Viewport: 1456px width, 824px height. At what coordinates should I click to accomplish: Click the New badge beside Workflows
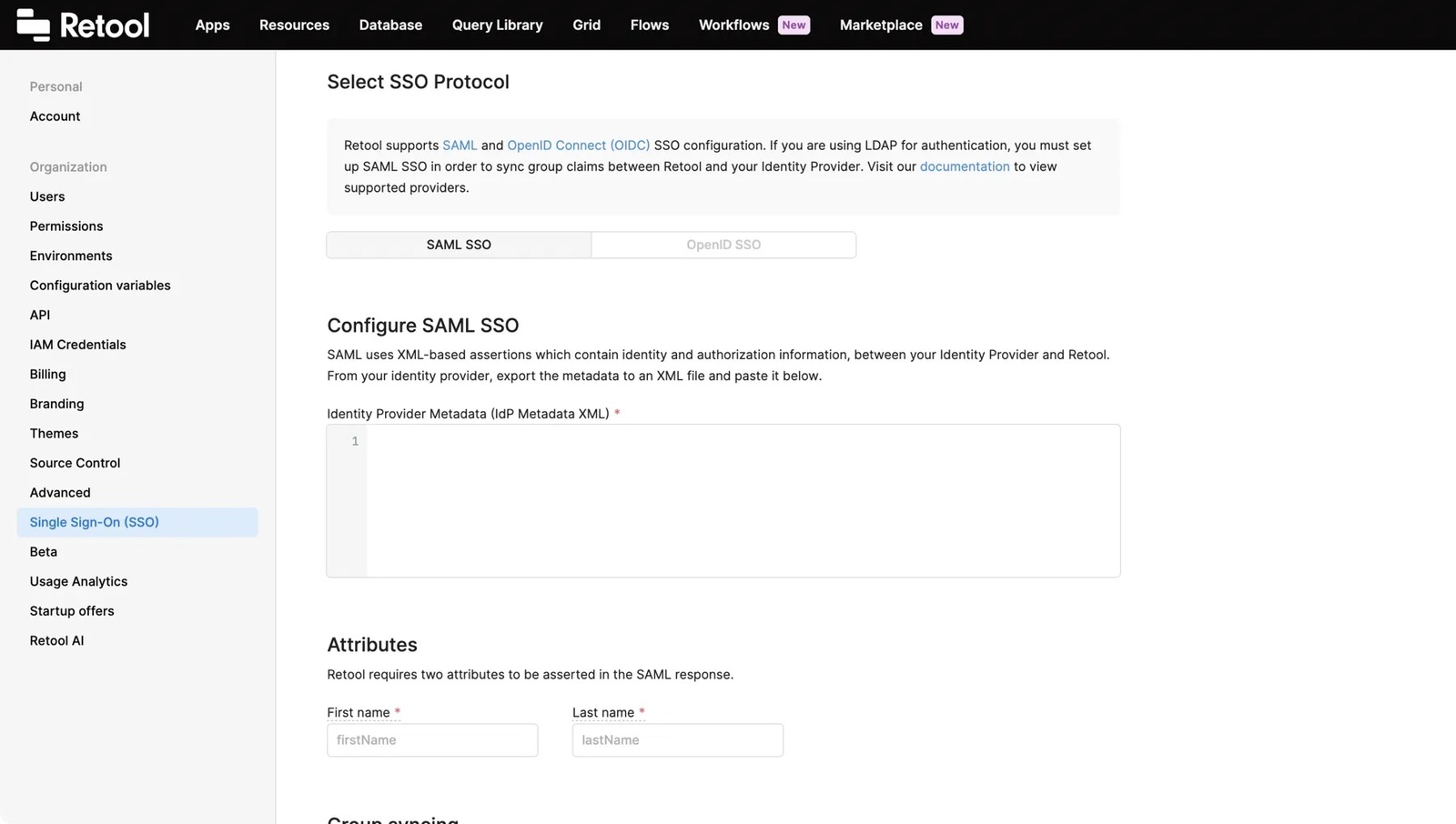pos(794,25)
